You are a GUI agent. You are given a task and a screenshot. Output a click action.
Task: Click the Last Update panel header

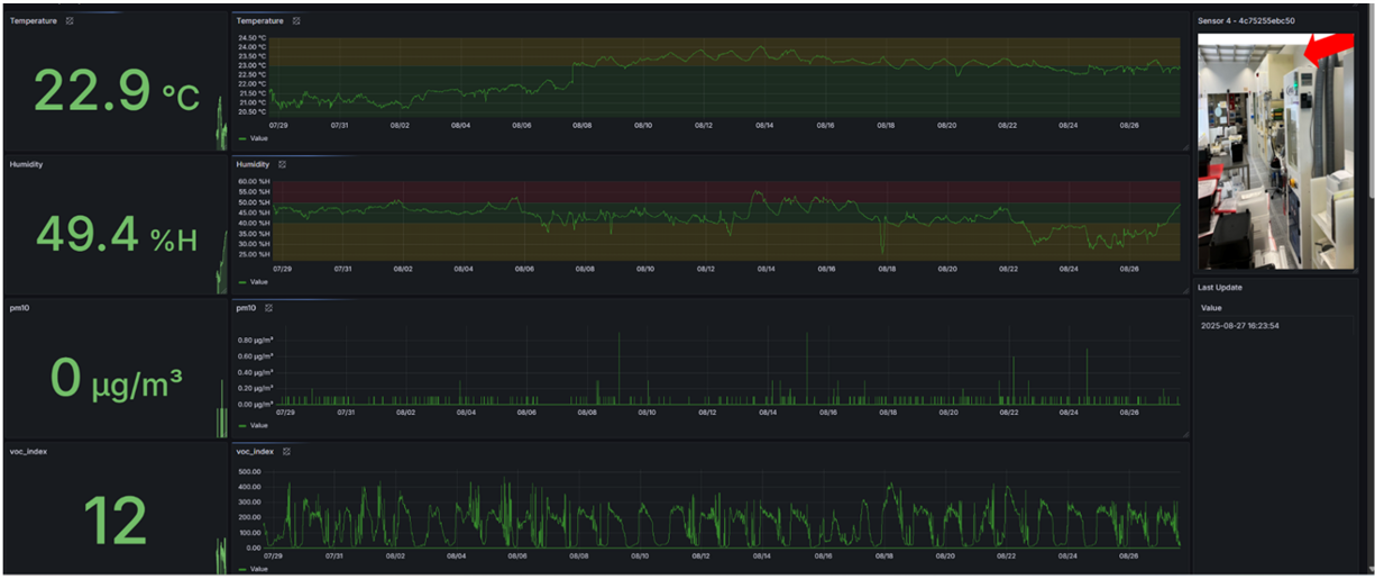click(1218, 287)
